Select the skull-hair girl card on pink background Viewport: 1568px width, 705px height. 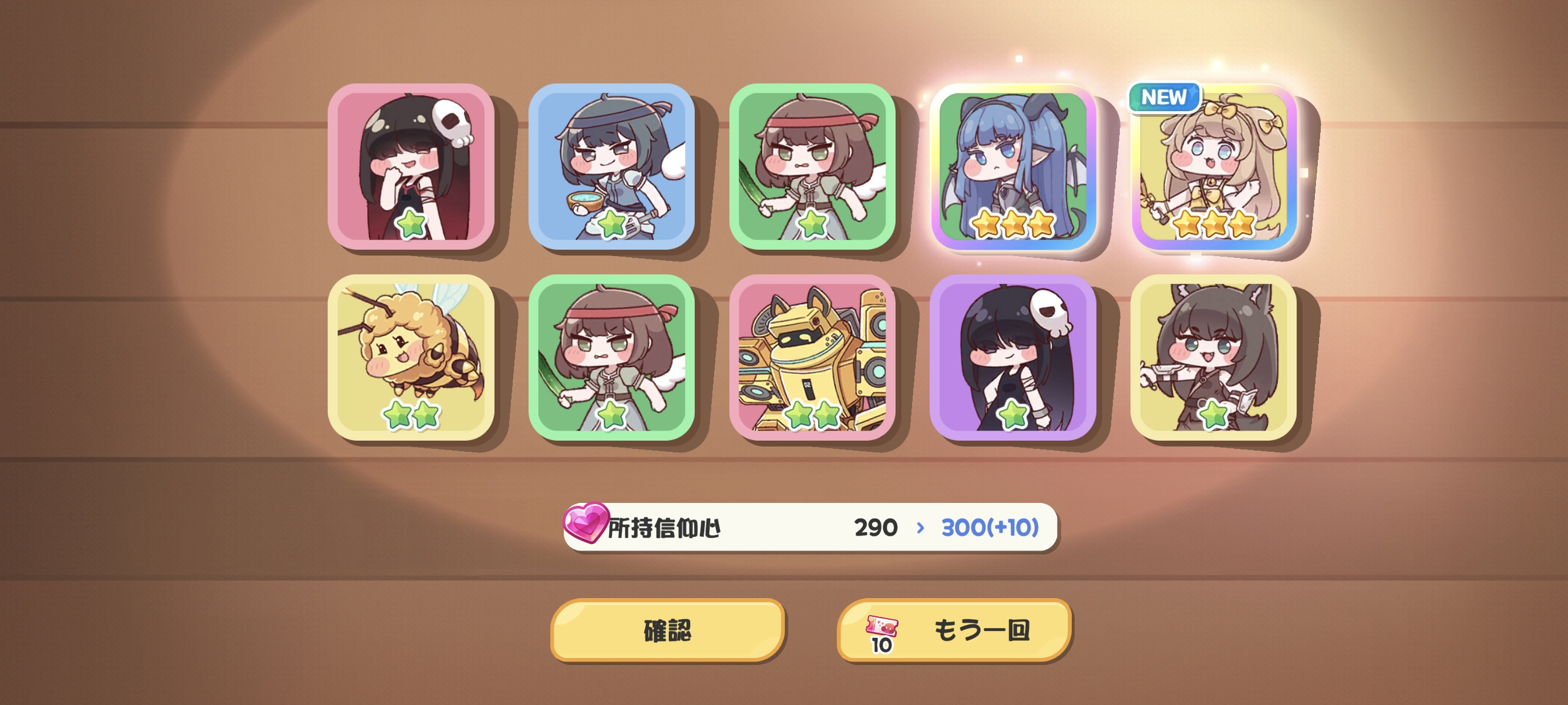(x=411, y=166)
